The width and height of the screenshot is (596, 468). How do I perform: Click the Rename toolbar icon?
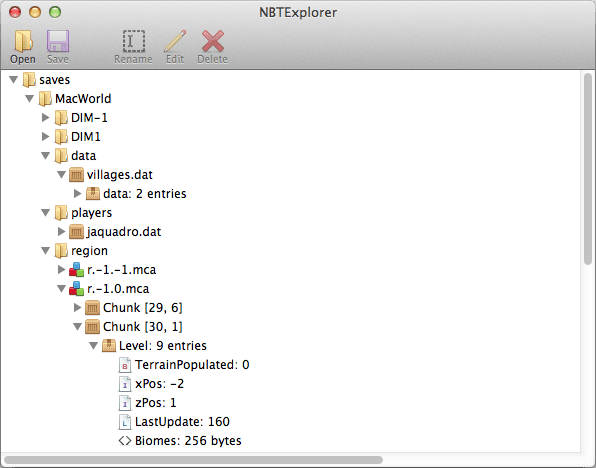(133, 41)
